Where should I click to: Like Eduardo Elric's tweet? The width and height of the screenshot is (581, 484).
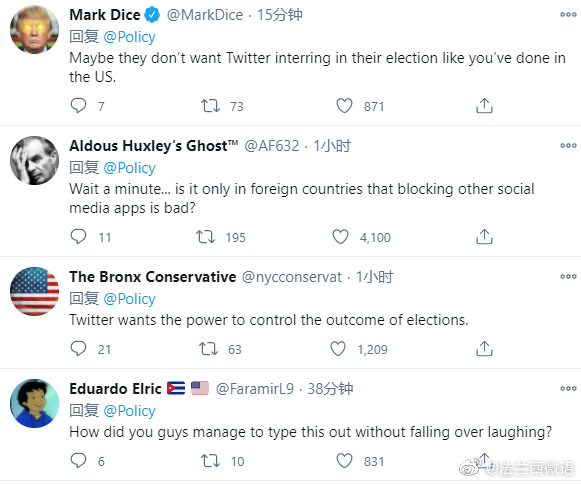[344, 461]
